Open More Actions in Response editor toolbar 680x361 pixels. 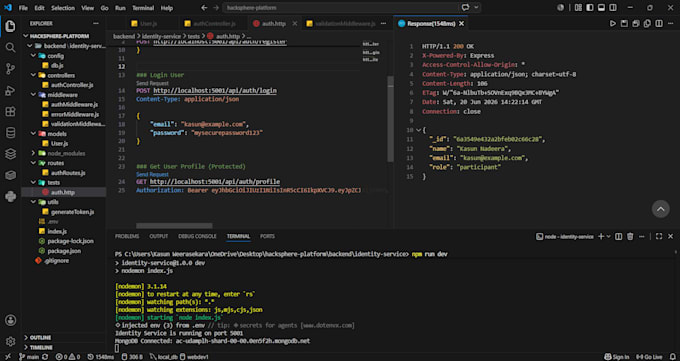pyautogui.click(x=670, y=23)
